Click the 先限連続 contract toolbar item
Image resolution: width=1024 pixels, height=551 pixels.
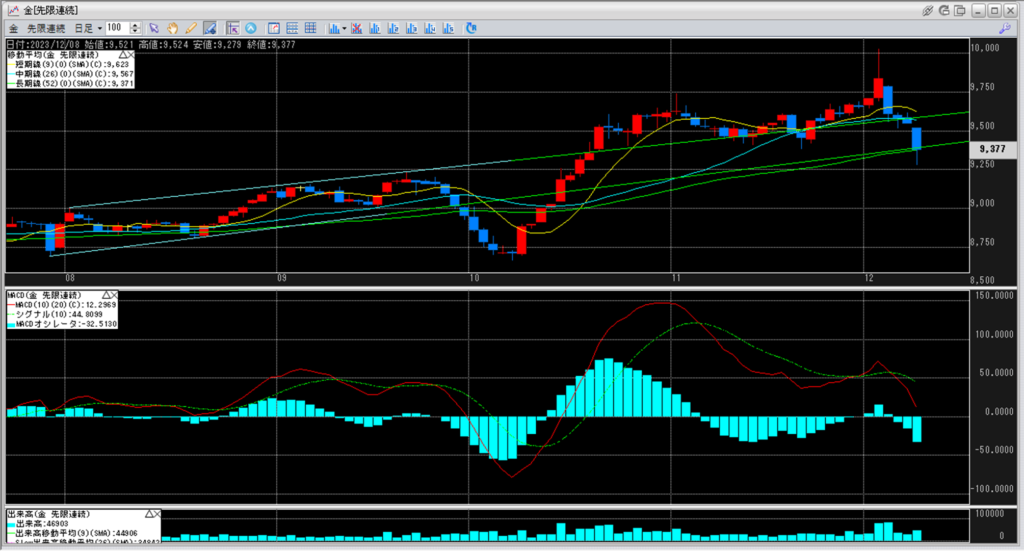47,27
